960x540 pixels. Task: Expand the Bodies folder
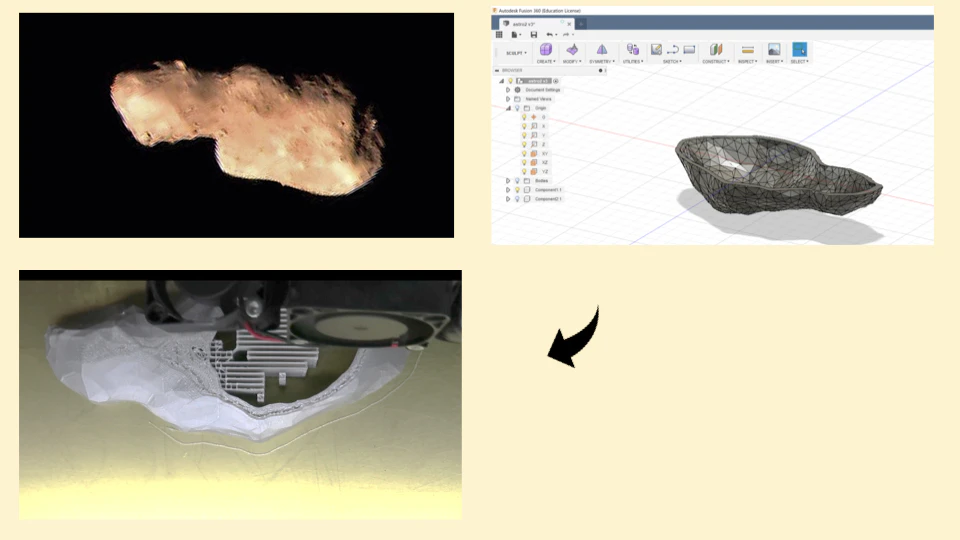pyautogui.click(x=508, y=181)
